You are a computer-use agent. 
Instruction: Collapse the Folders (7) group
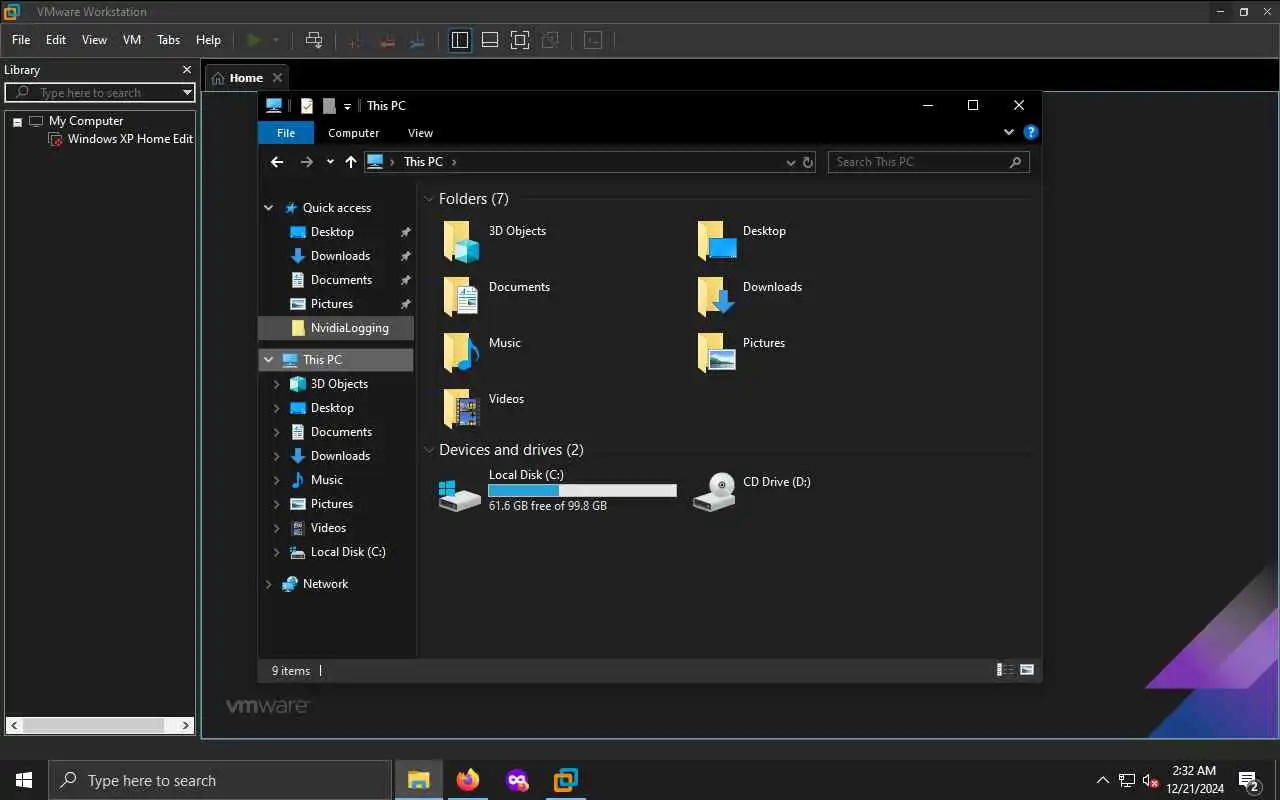tap(429, 199)
